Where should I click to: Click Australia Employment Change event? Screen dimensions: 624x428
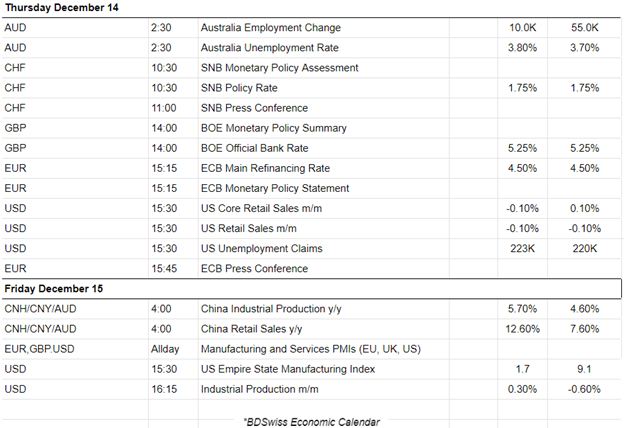click(268, 28)
